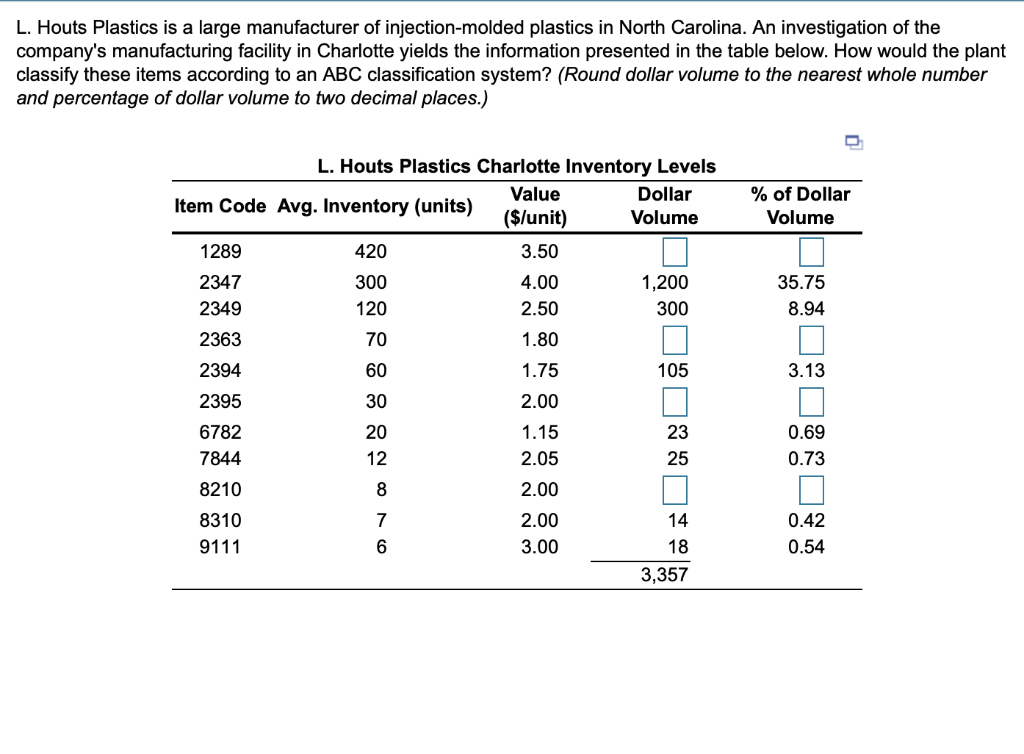The height and width of the screenshot is (754, 1024).
Task: Click the 'Item Code' column header
Action: tap(220, 206)
